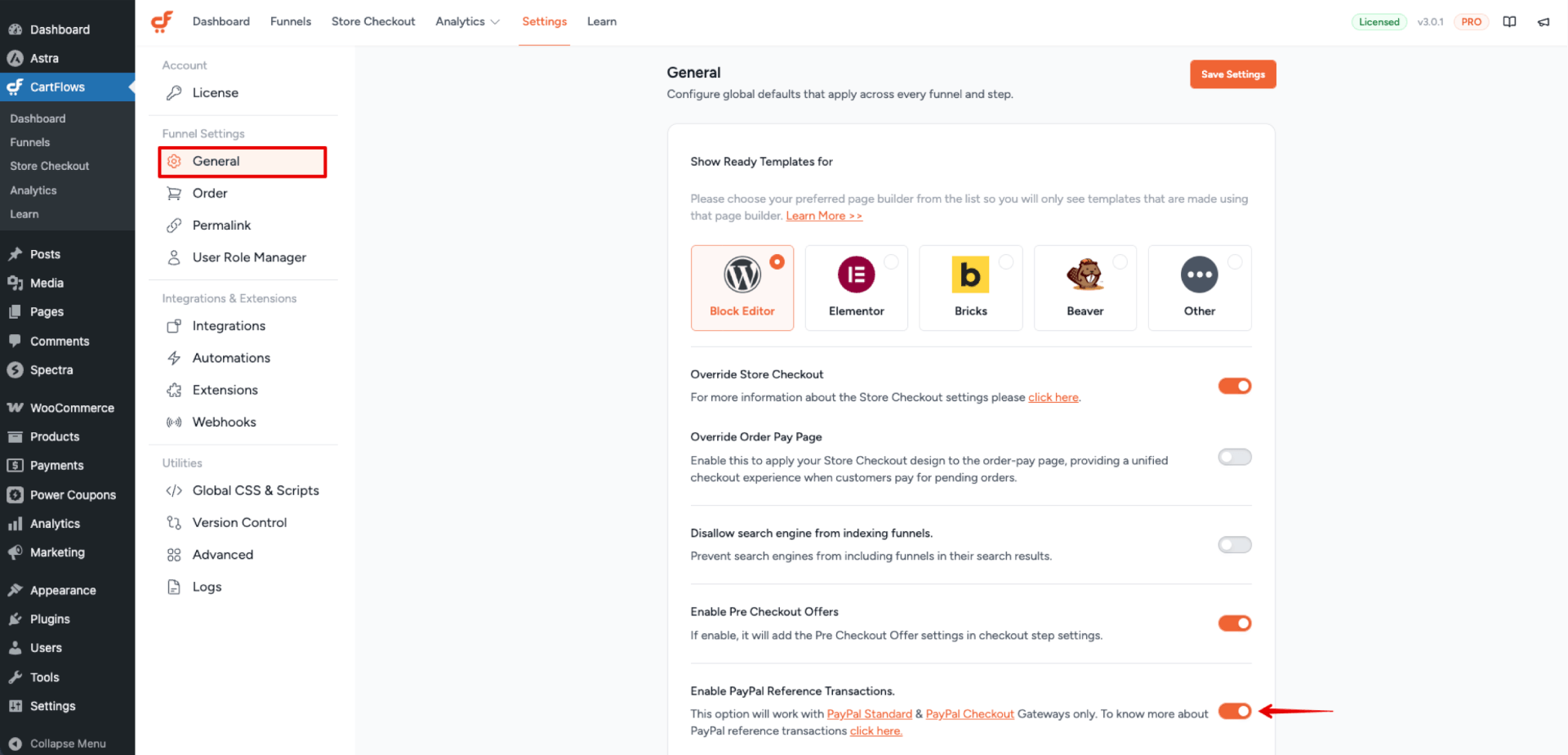Click the Extensions puzzle icon

click(174, 391)
